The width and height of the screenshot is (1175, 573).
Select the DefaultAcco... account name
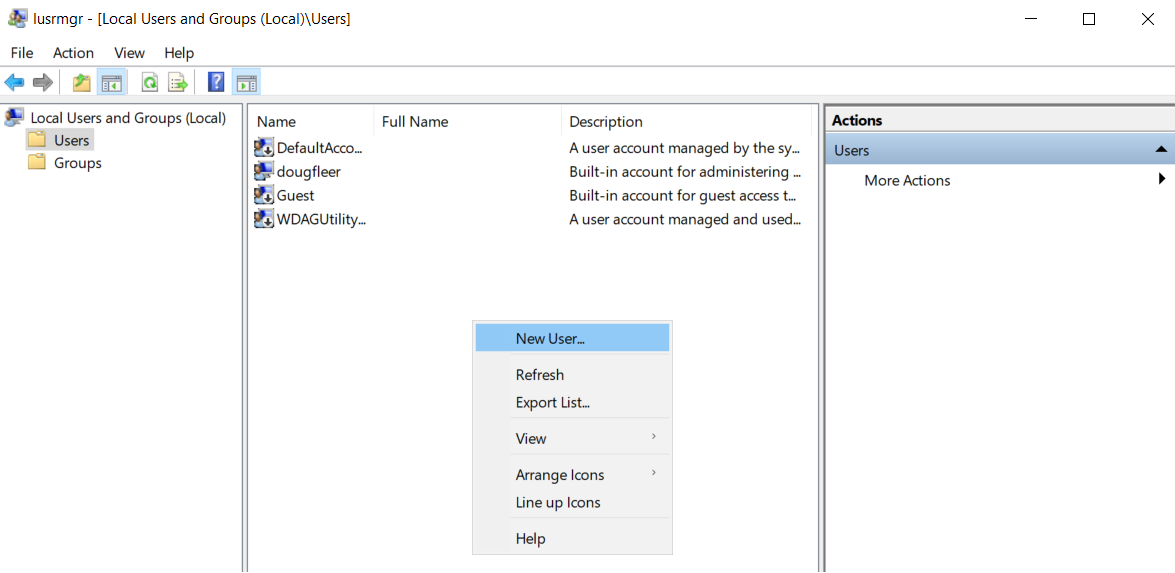tap(320, 148)
